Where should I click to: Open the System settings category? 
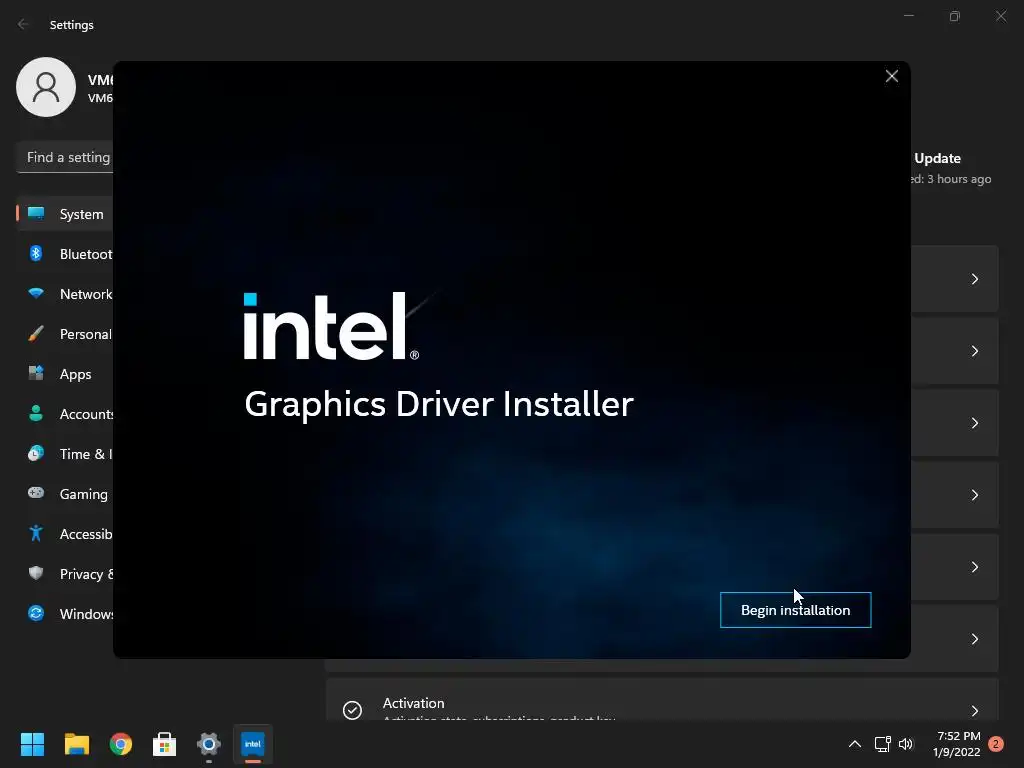65,214
